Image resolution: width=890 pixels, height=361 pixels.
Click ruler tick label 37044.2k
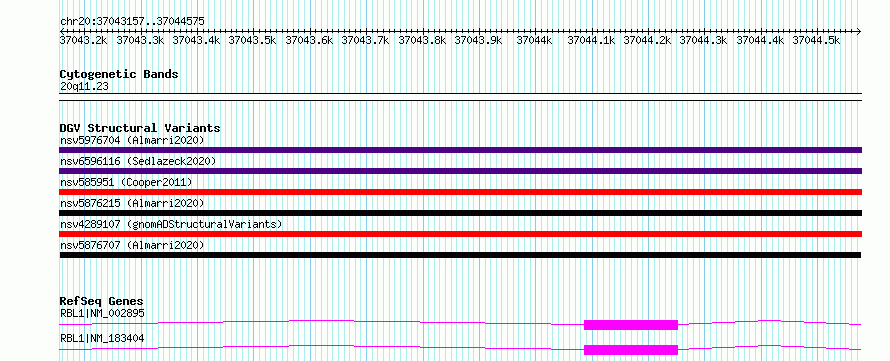[x=648, y=40]
